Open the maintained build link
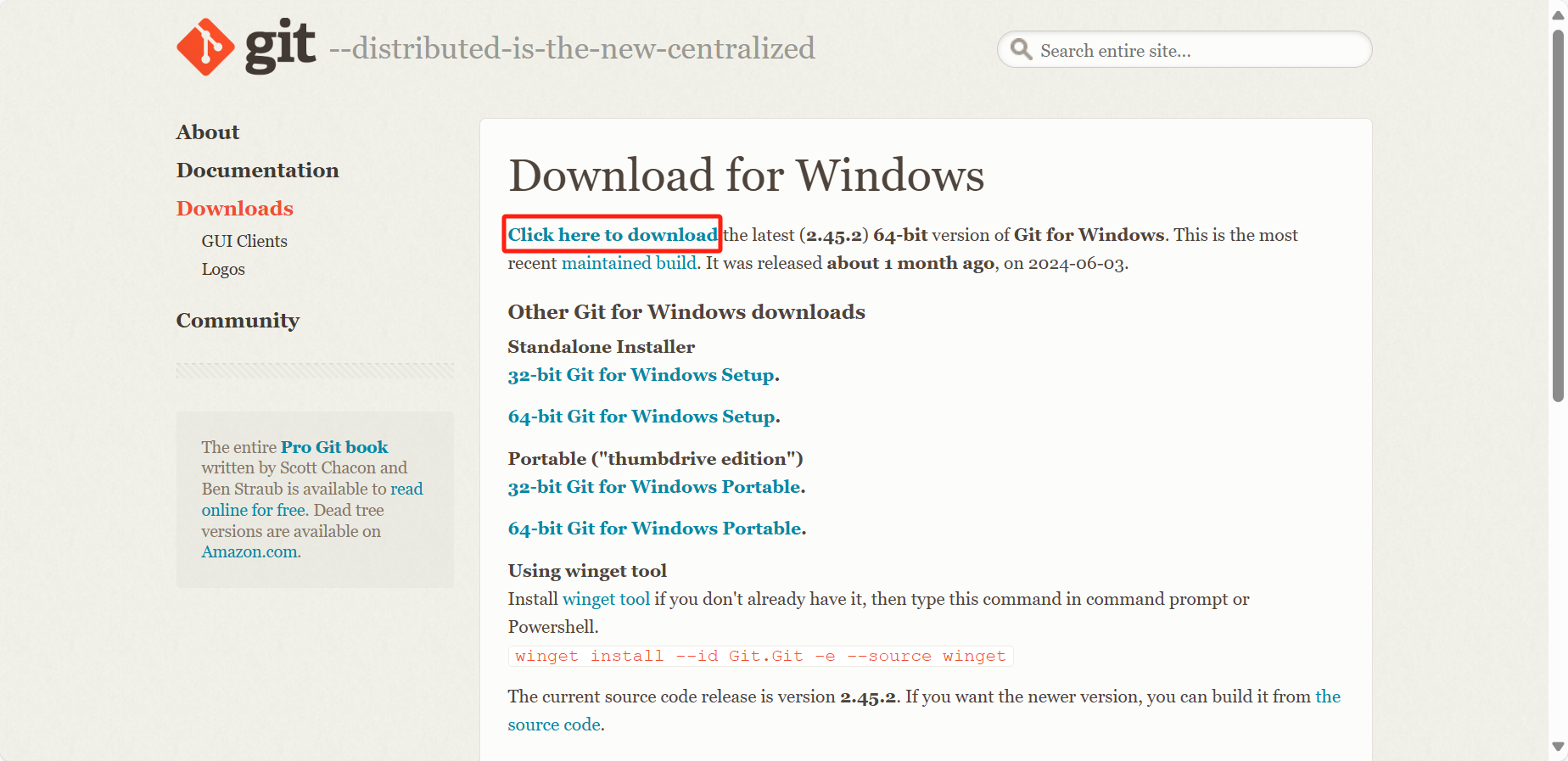The height and width of the screenshot is (761, 1568). coord(629,263)
